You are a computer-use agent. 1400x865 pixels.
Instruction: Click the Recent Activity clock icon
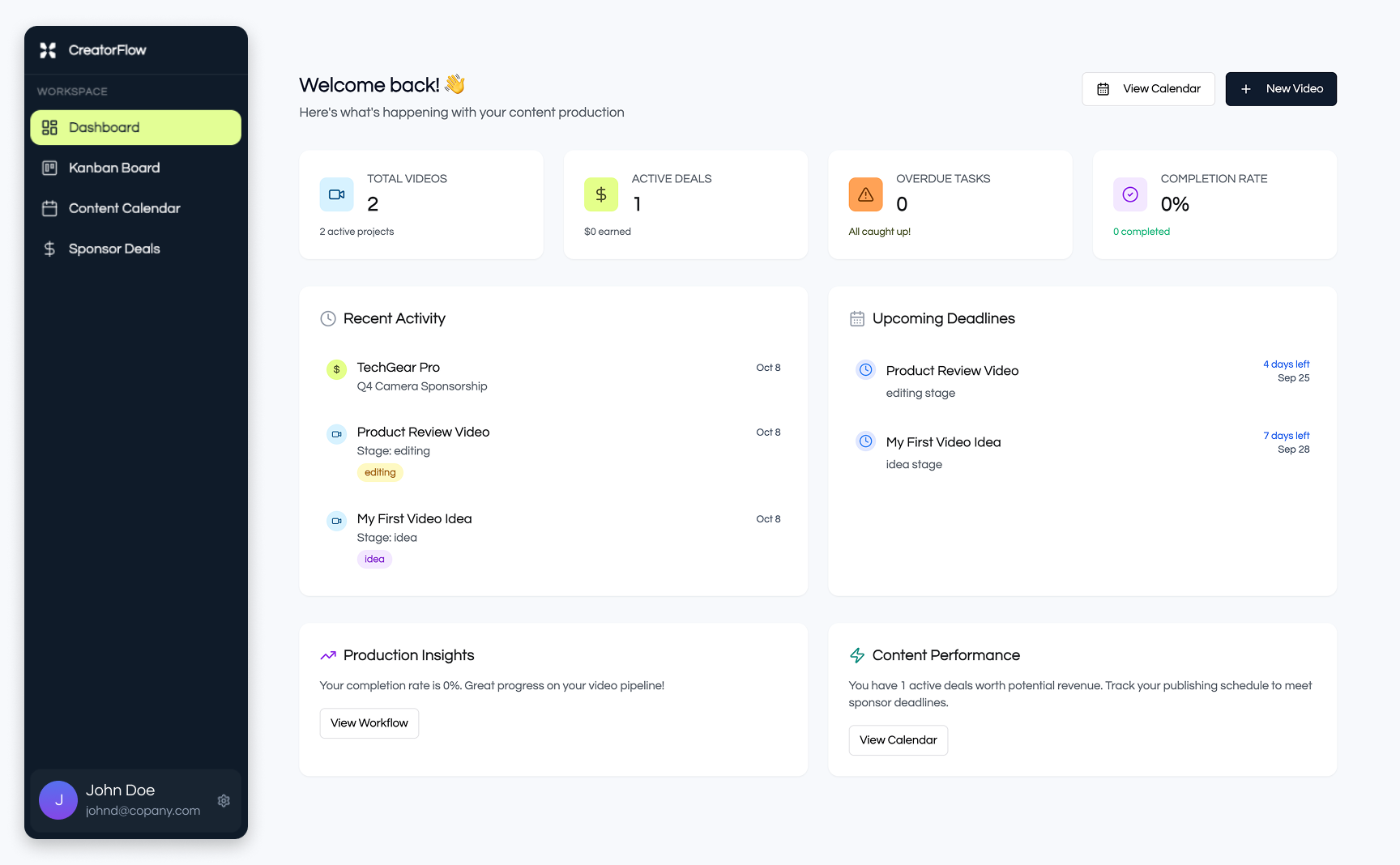[328, 319]
